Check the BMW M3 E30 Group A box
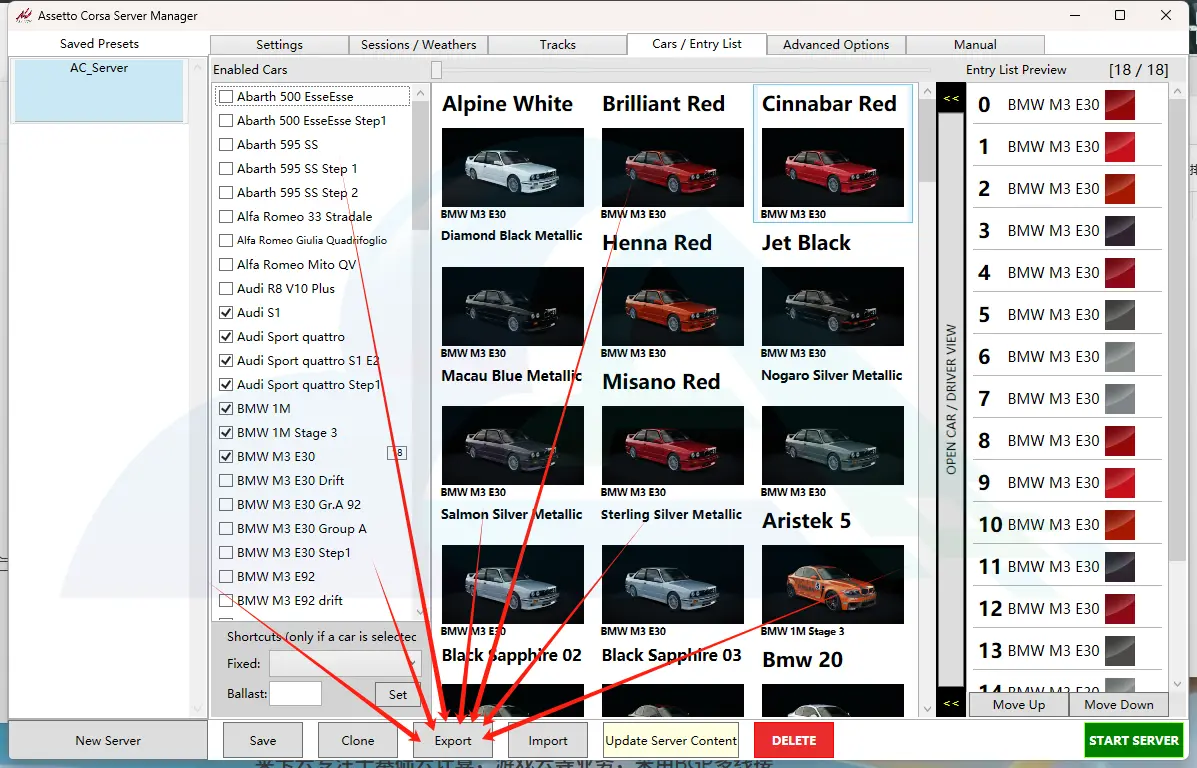 226,528
